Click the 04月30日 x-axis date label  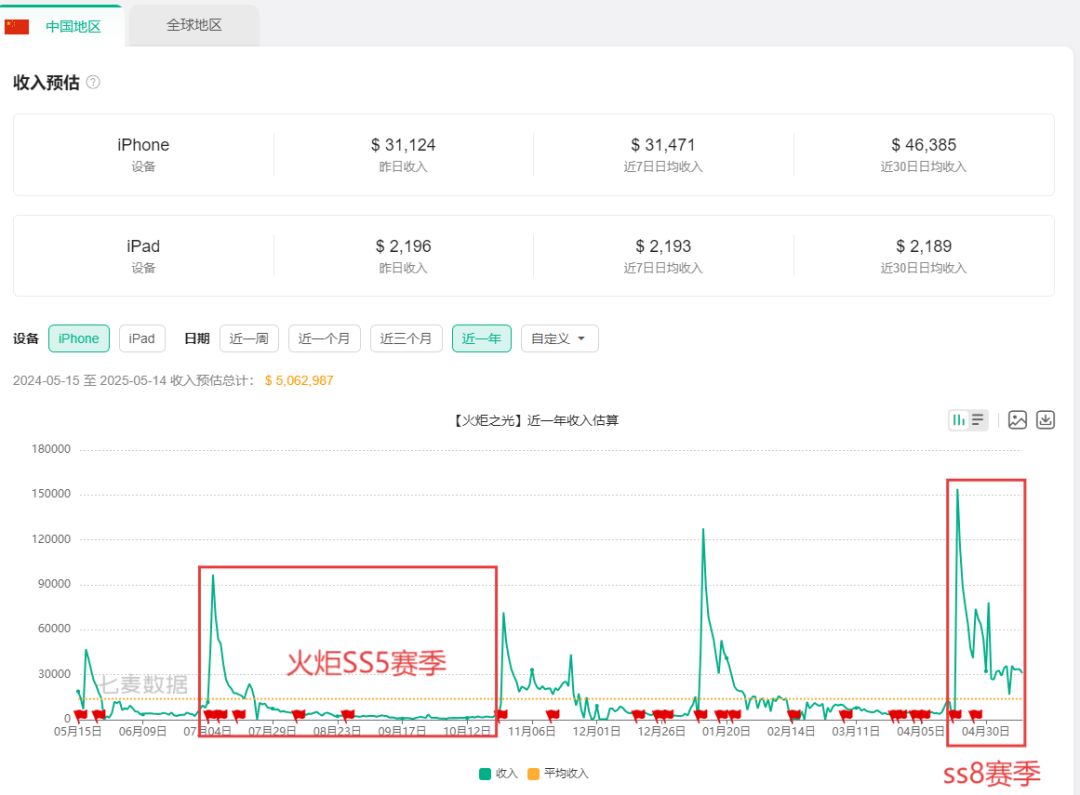click(x=986, y=731)
